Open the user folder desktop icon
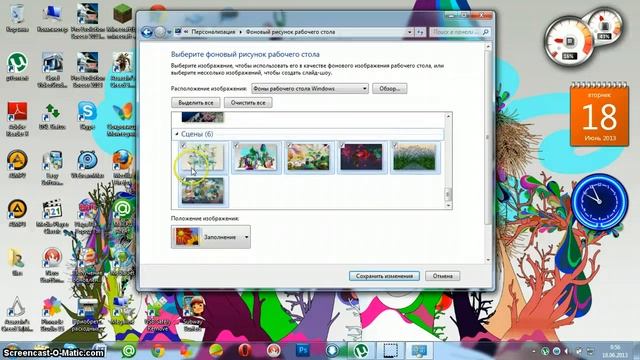 pos(17,261)
